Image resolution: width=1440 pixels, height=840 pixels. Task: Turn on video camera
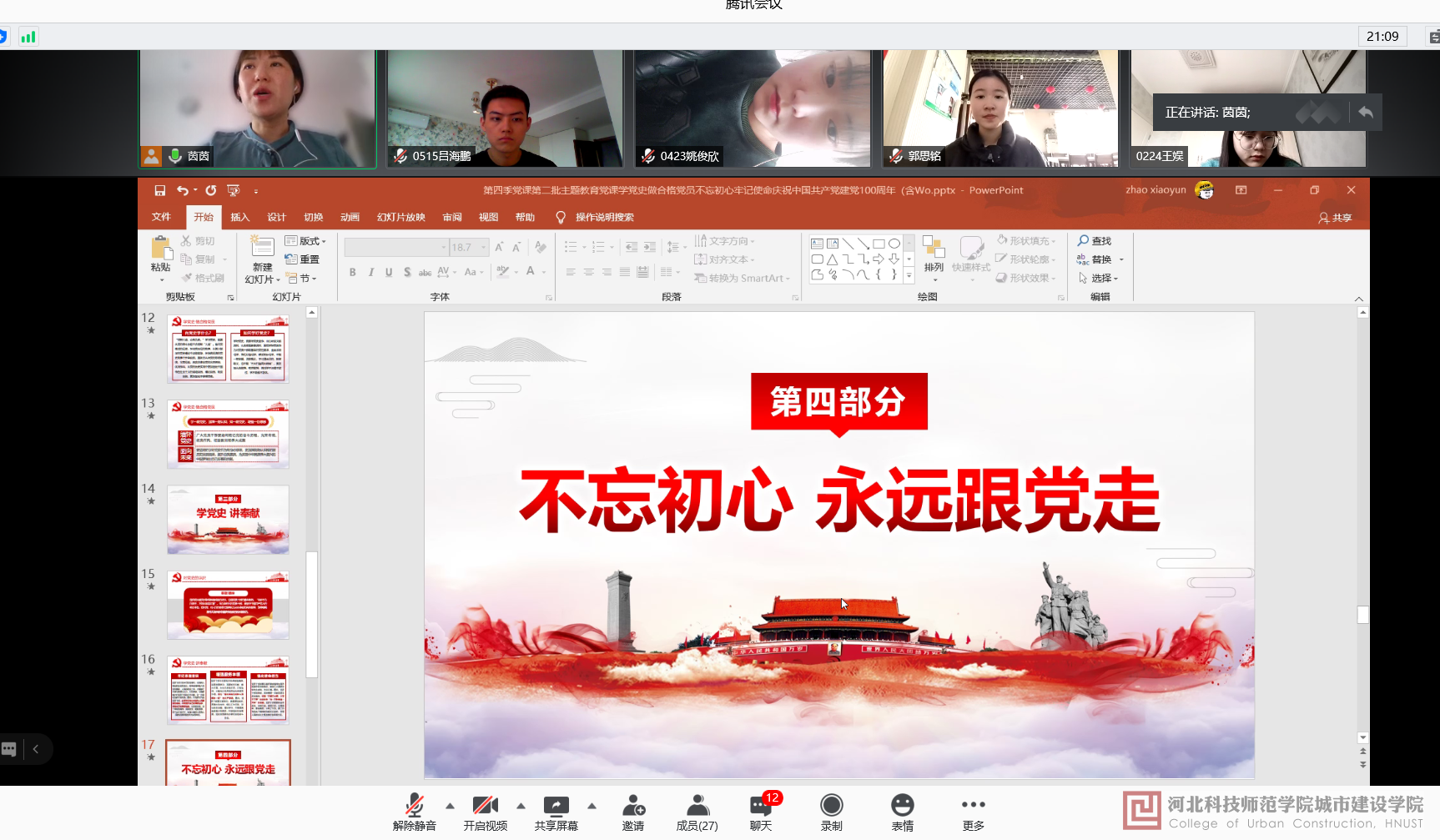(x=485, y=806)
